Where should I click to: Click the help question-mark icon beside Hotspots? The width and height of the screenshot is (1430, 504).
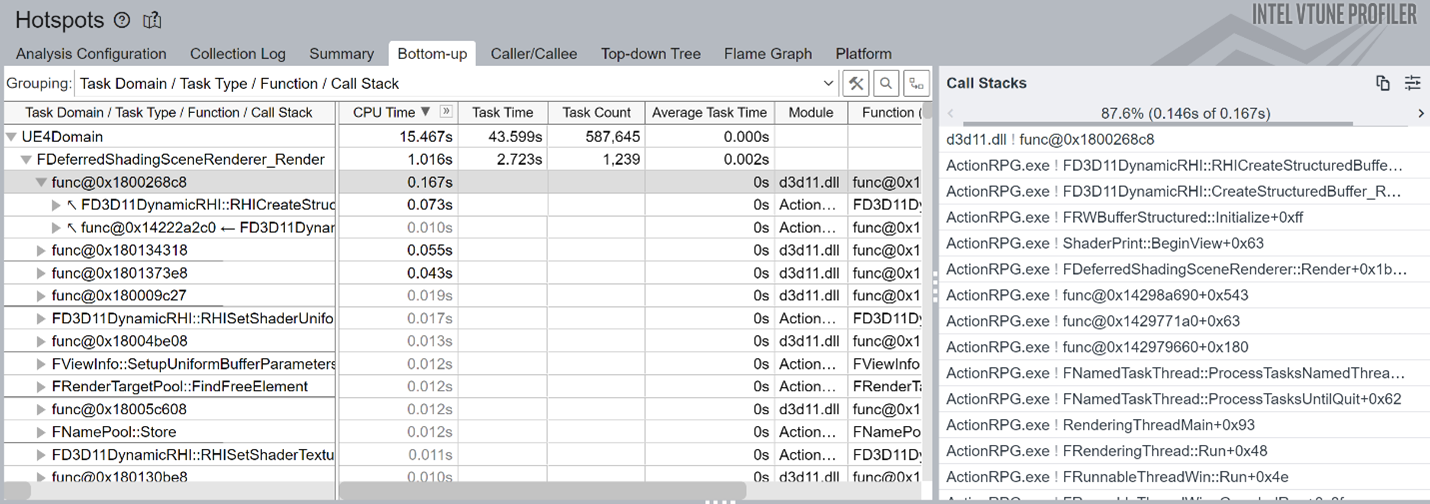click(x=122, y=20)
